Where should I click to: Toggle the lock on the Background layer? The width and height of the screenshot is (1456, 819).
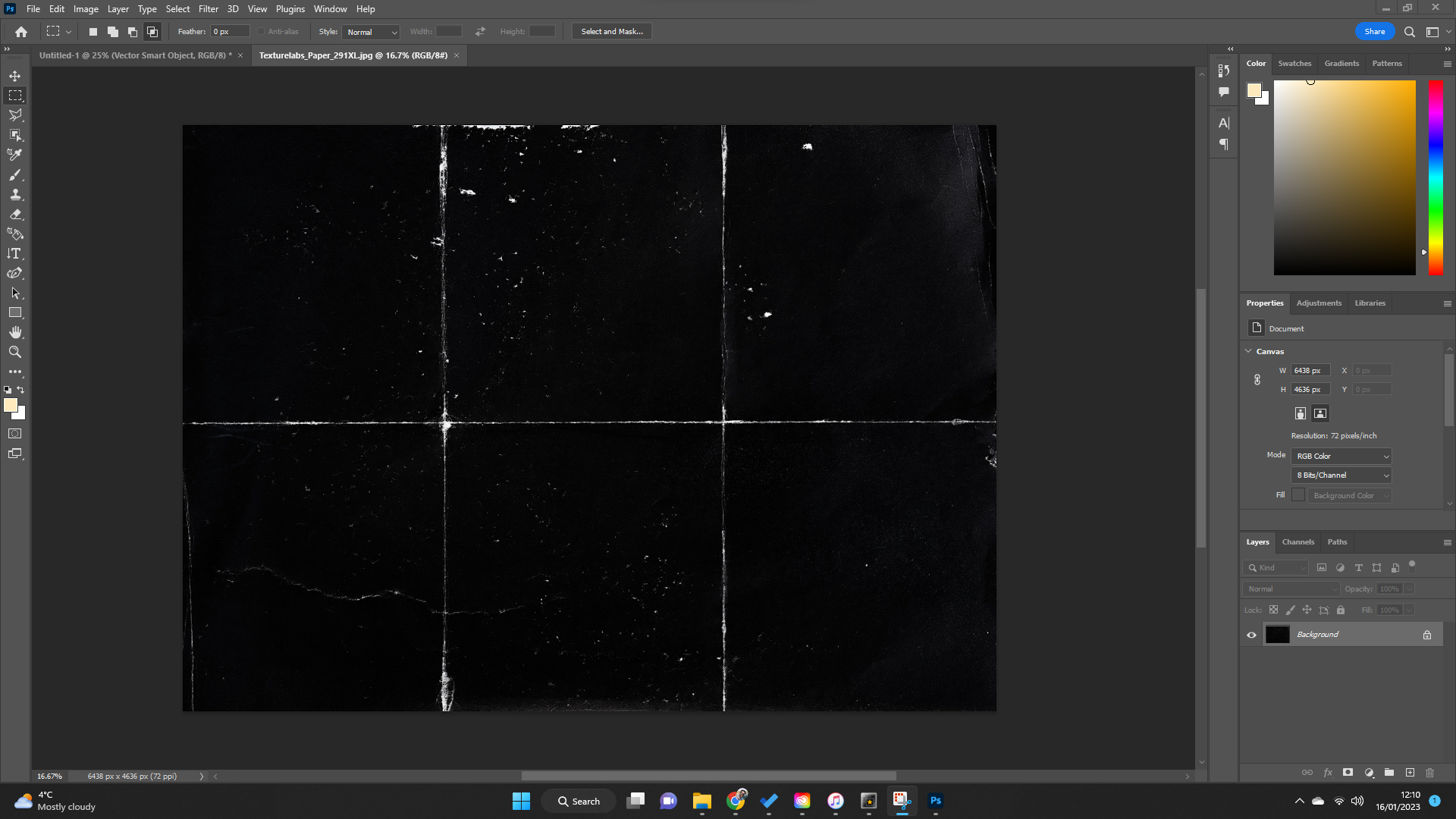[x=1427, y=634]
